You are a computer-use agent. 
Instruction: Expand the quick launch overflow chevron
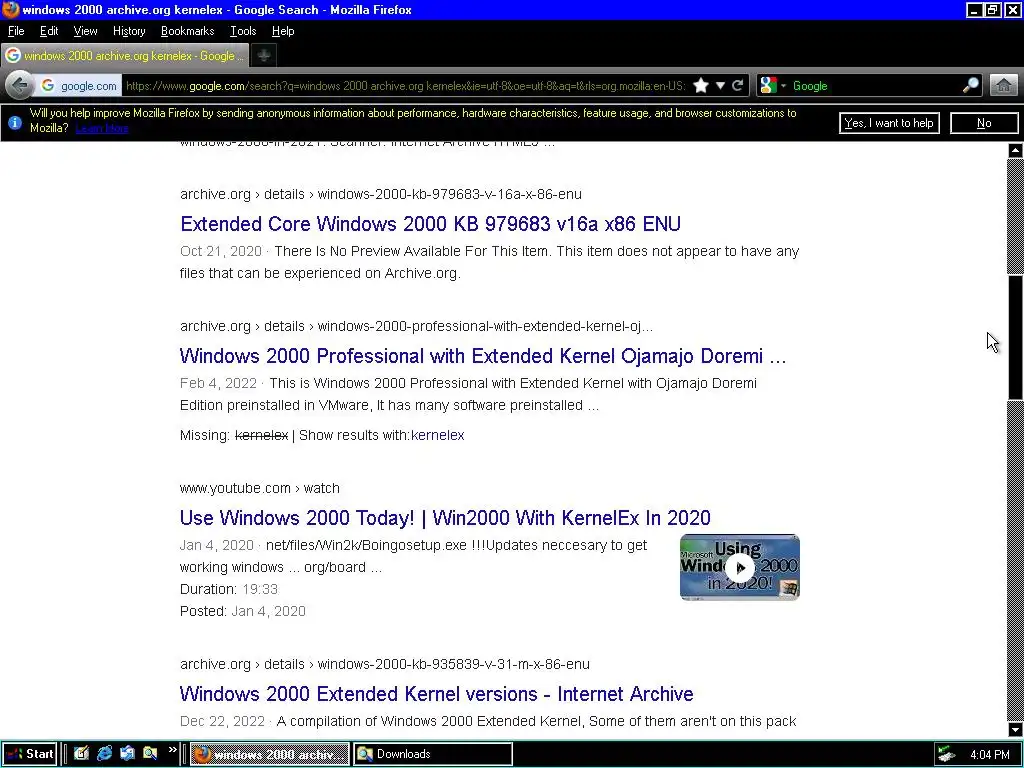coord(172,750)
